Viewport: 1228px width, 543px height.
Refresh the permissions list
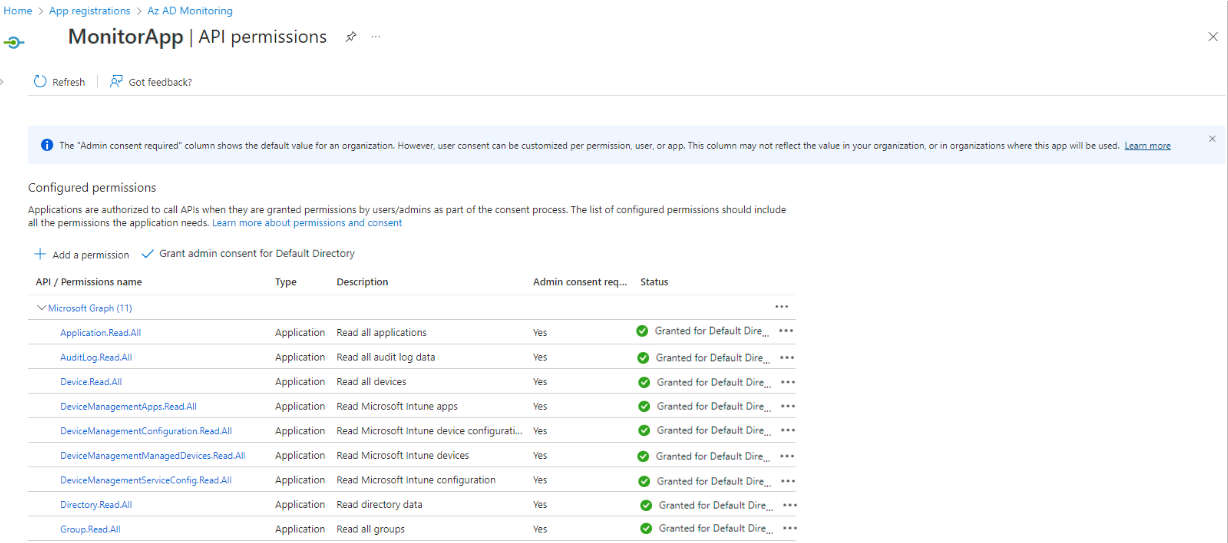(x=59, y=82)
